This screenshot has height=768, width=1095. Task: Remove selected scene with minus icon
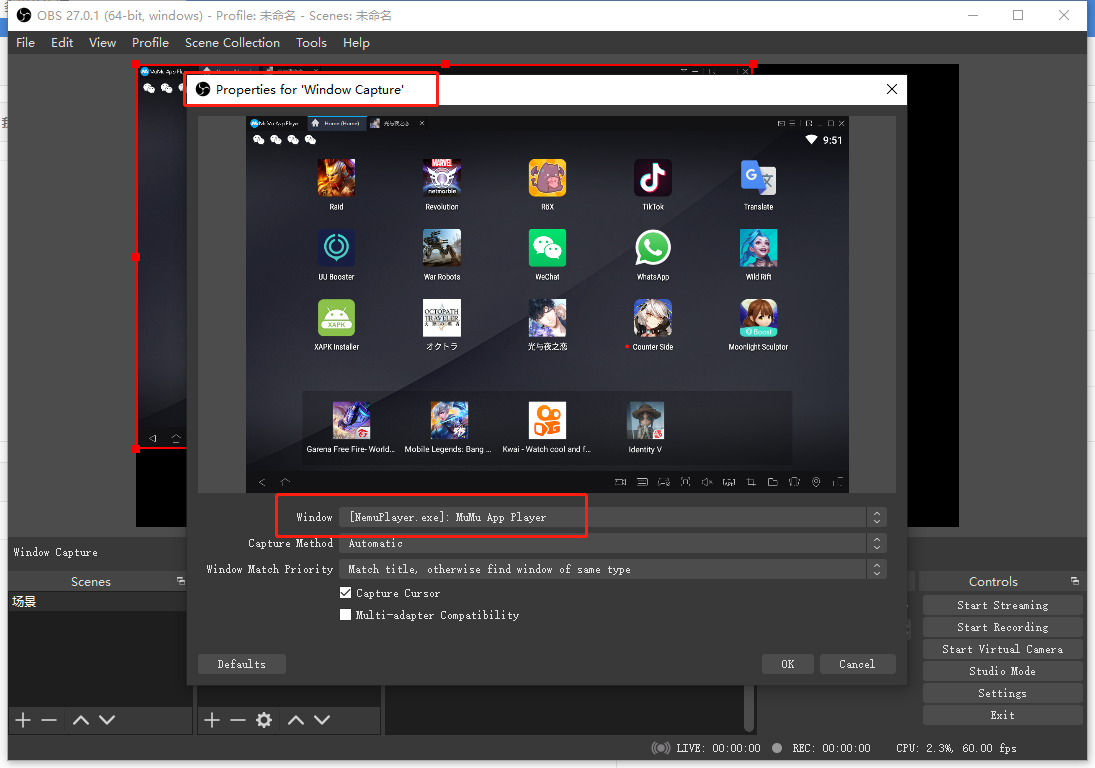[x=49, y=720]
